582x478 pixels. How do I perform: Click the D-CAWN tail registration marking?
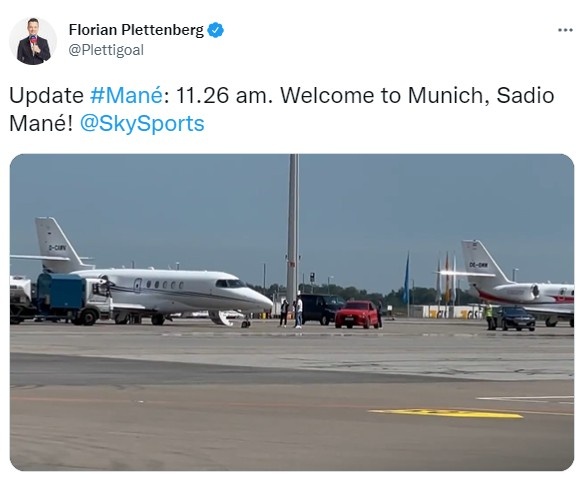(57, 248)
